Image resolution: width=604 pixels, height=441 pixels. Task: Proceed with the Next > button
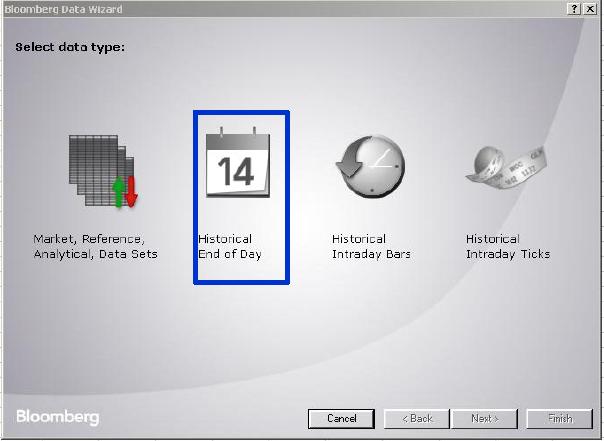(485, 419)
